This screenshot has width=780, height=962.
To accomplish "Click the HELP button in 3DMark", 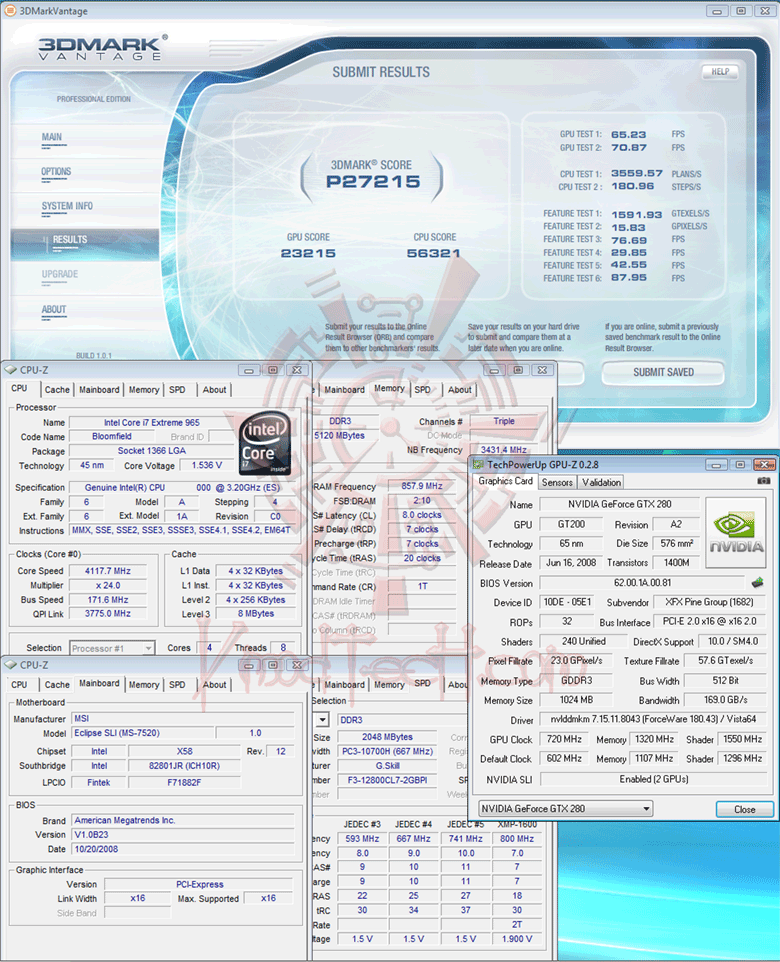I will tap(720, 72).
